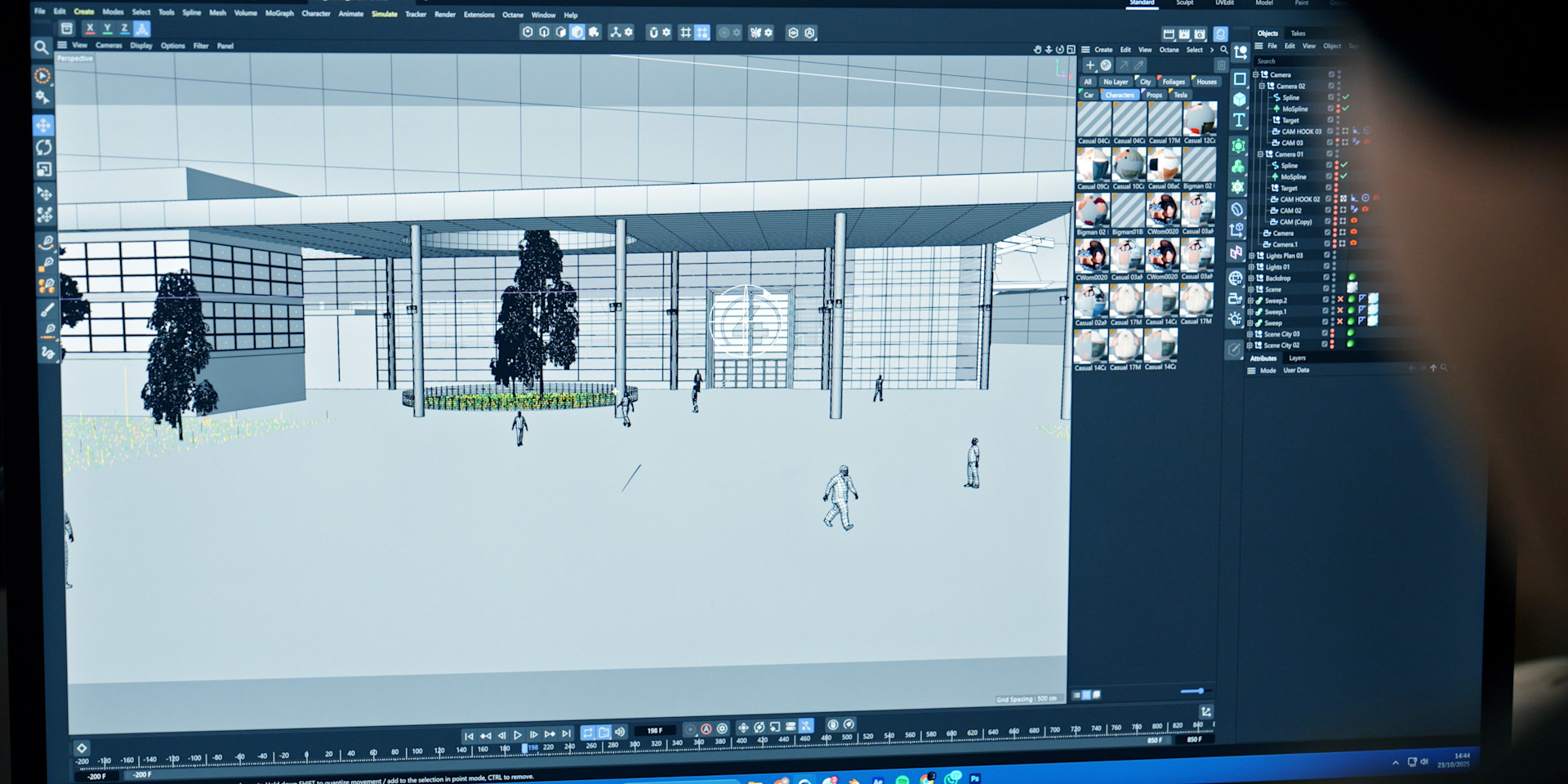The image size is (1568, 784).
Task: Open the Attributes manager hamburger icon beside Mode
Action: click(x=1251, y=370)
